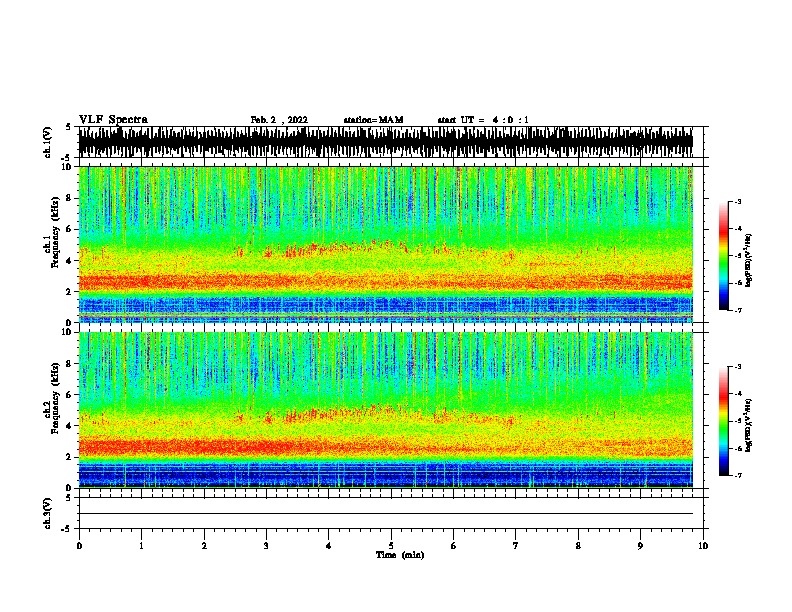Click the ch.3(V) axis label
Image resolution: width=792 pixels, height=612 pixels.
click(x=48, y=513)
